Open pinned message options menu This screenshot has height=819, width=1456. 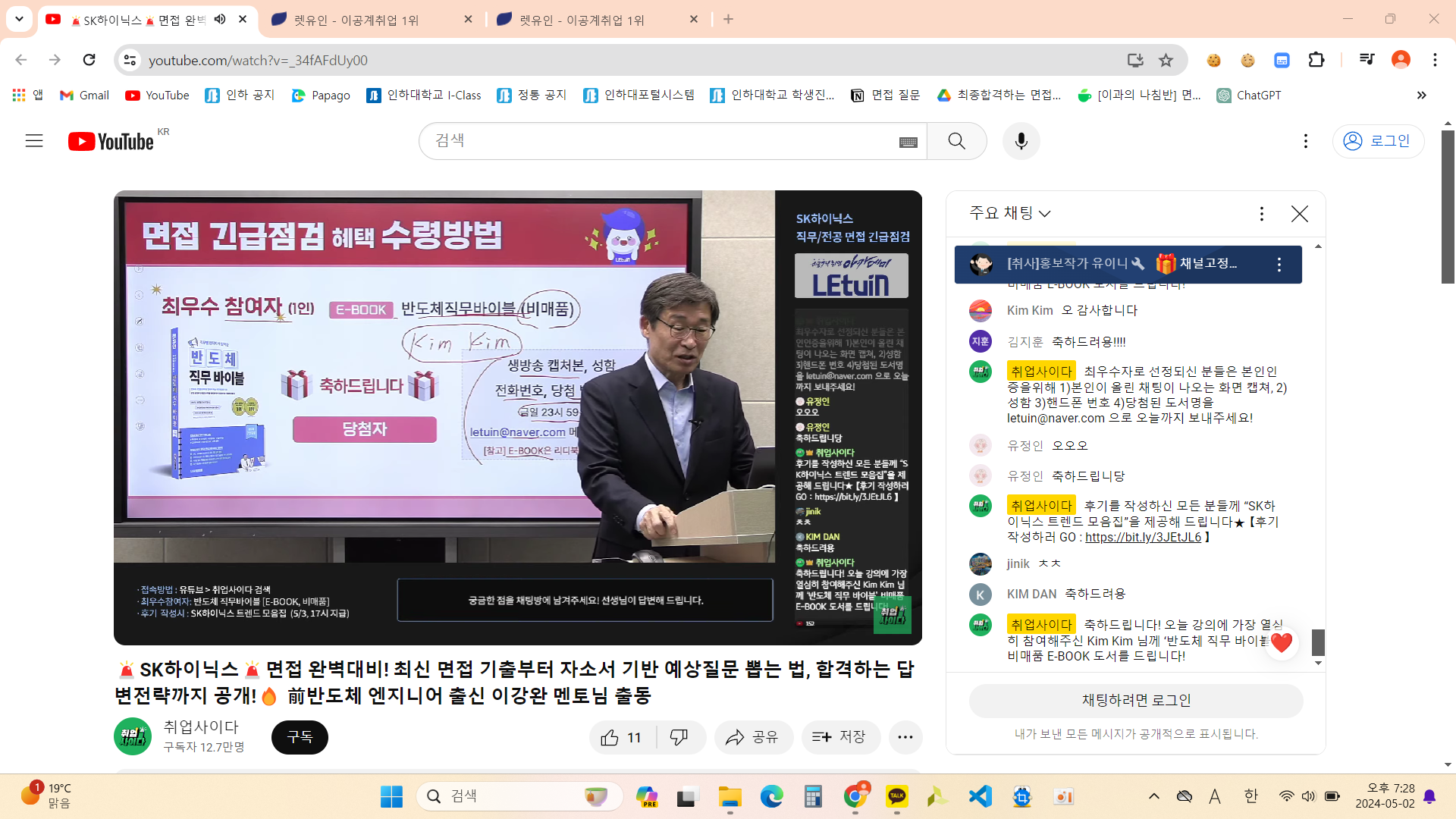(1279, 265)
